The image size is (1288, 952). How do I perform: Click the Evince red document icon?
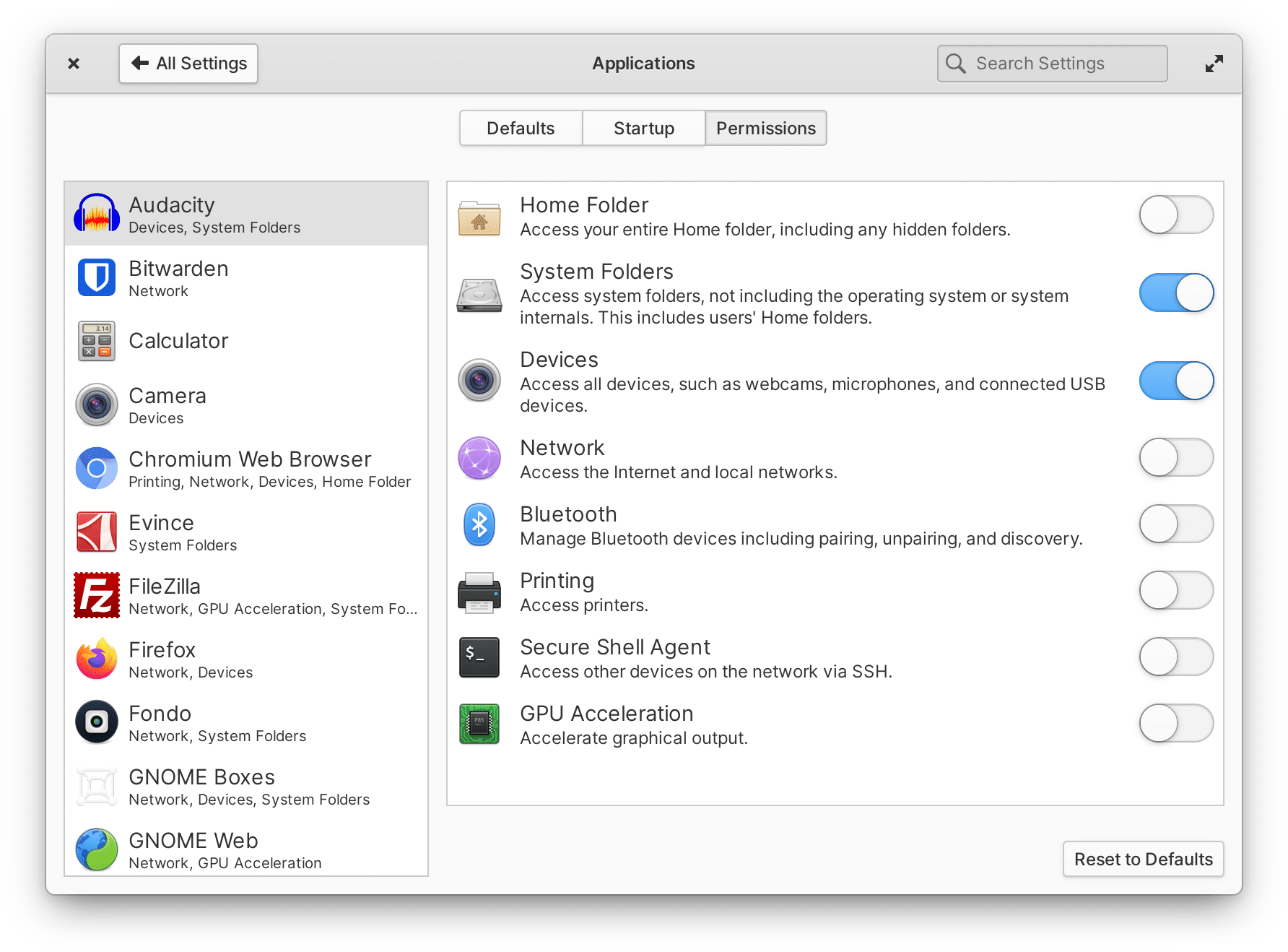click(x=96, y=532)
